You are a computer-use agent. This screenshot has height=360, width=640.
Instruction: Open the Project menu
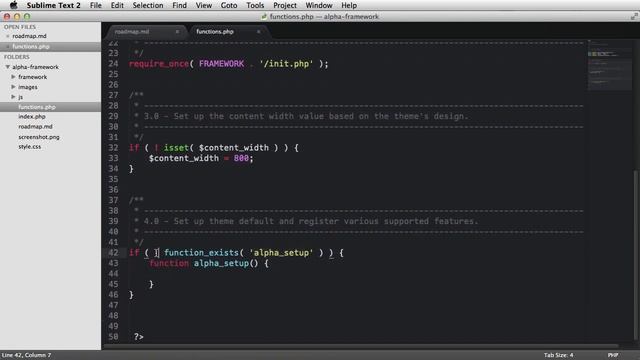(285, 5)
